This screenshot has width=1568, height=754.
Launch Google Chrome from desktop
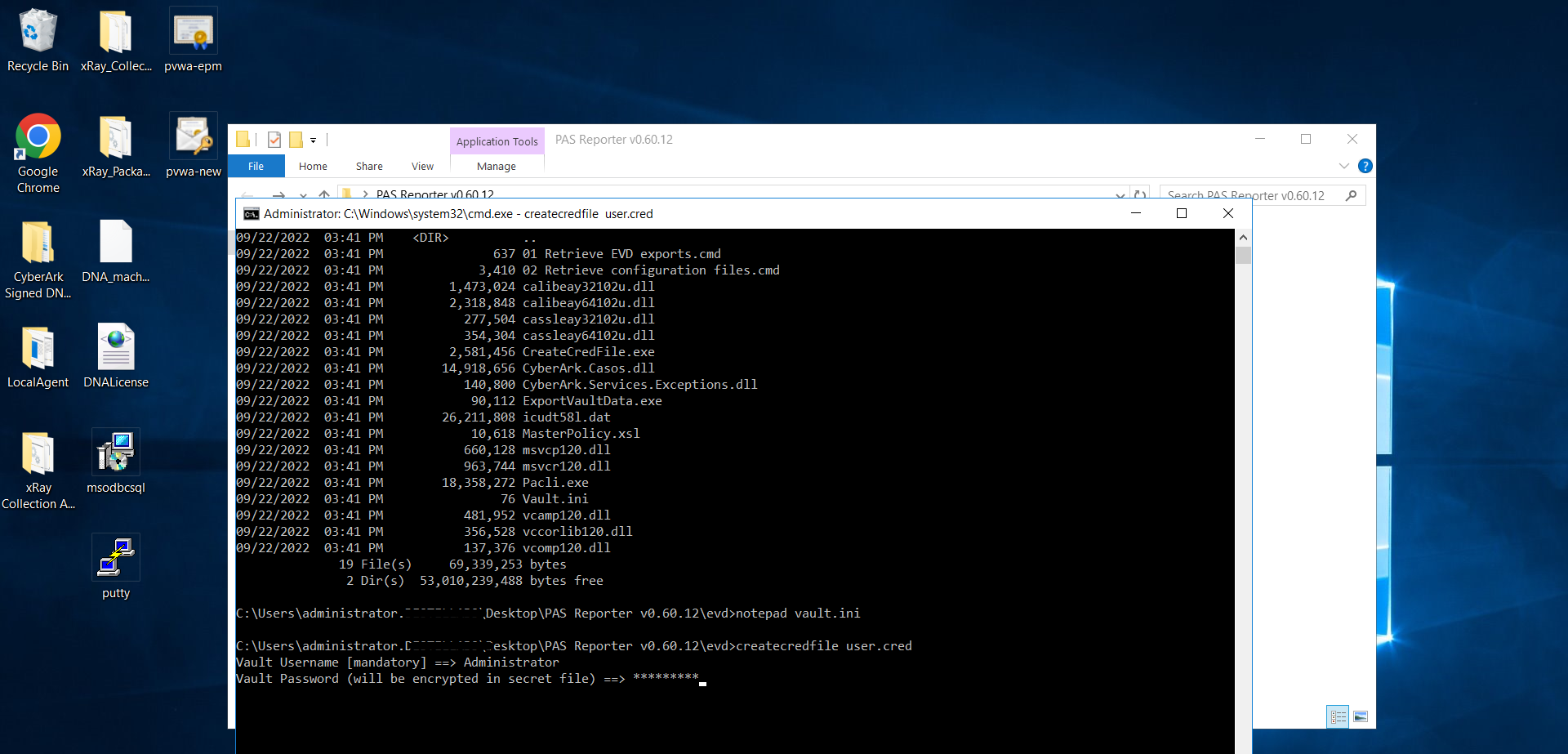pyautogui.click(x=38, y=154)
